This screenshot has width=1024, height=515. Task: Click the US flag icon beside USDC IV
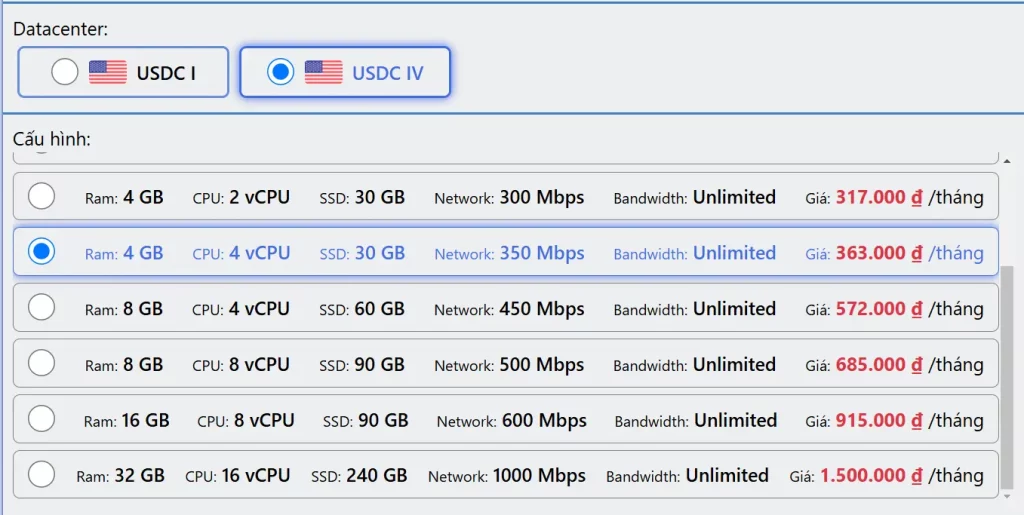(323, 72)
